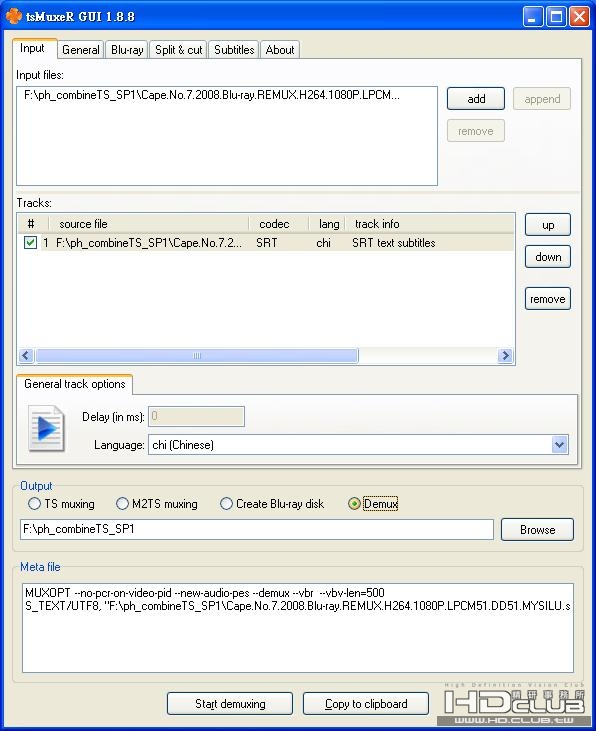This screenshot has width=596, height=731.
Task: Click the right arrow of tracks scrollbar
Action: click(505, 356)
